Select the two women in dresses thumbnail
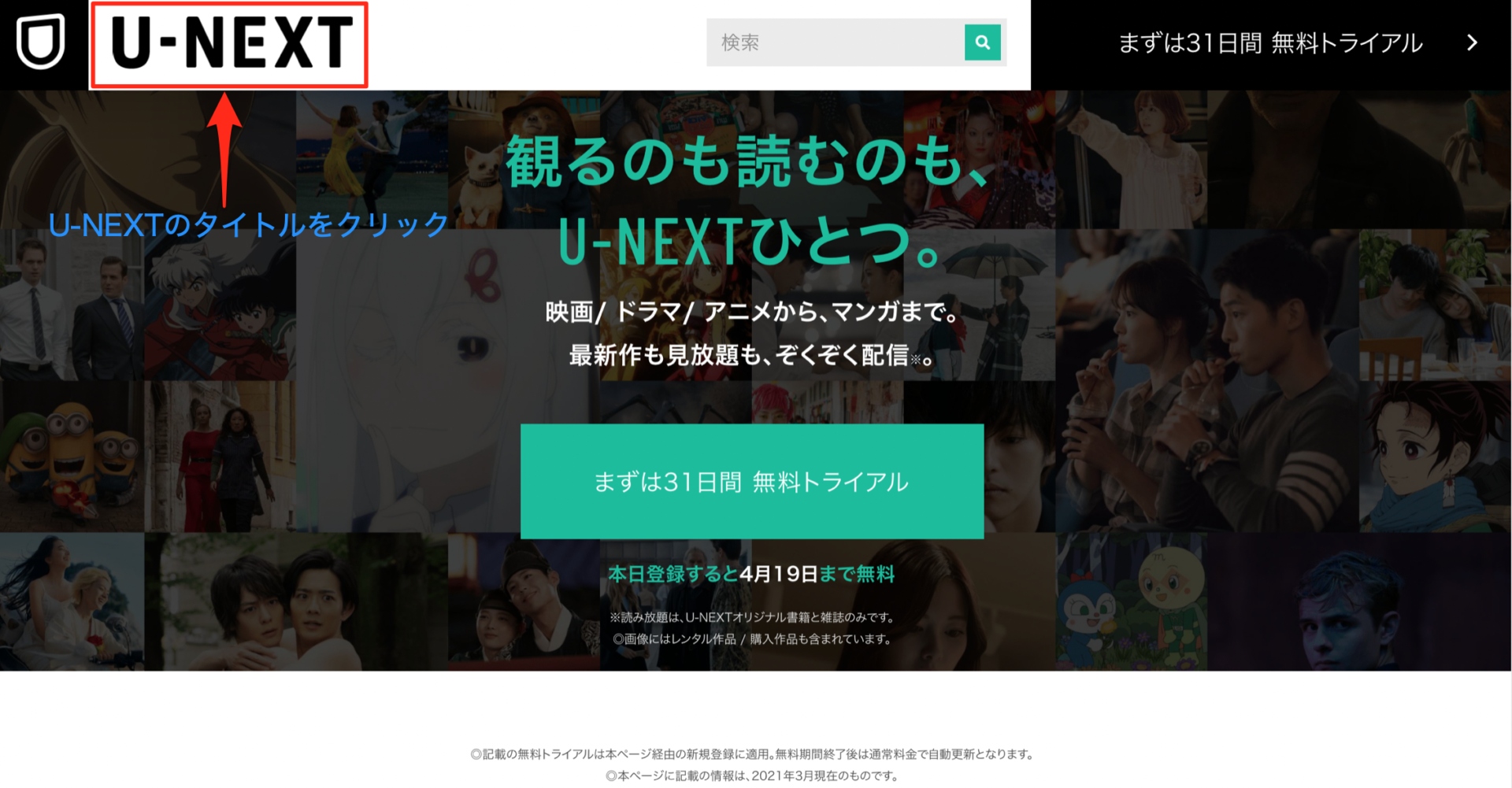This screenshot has height=788, width=1512. [x=220, y=457]
